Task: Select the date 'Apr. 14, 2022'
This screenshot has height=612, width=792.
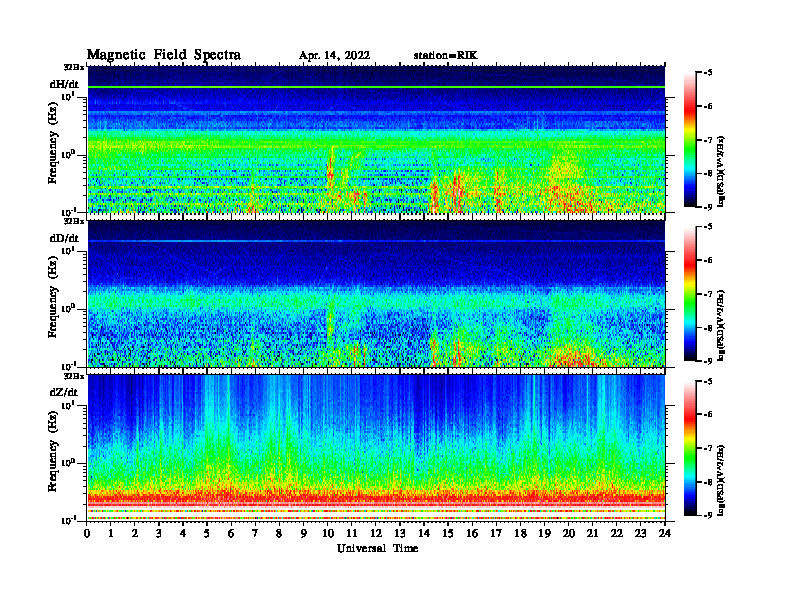Action: coord(334,56)
